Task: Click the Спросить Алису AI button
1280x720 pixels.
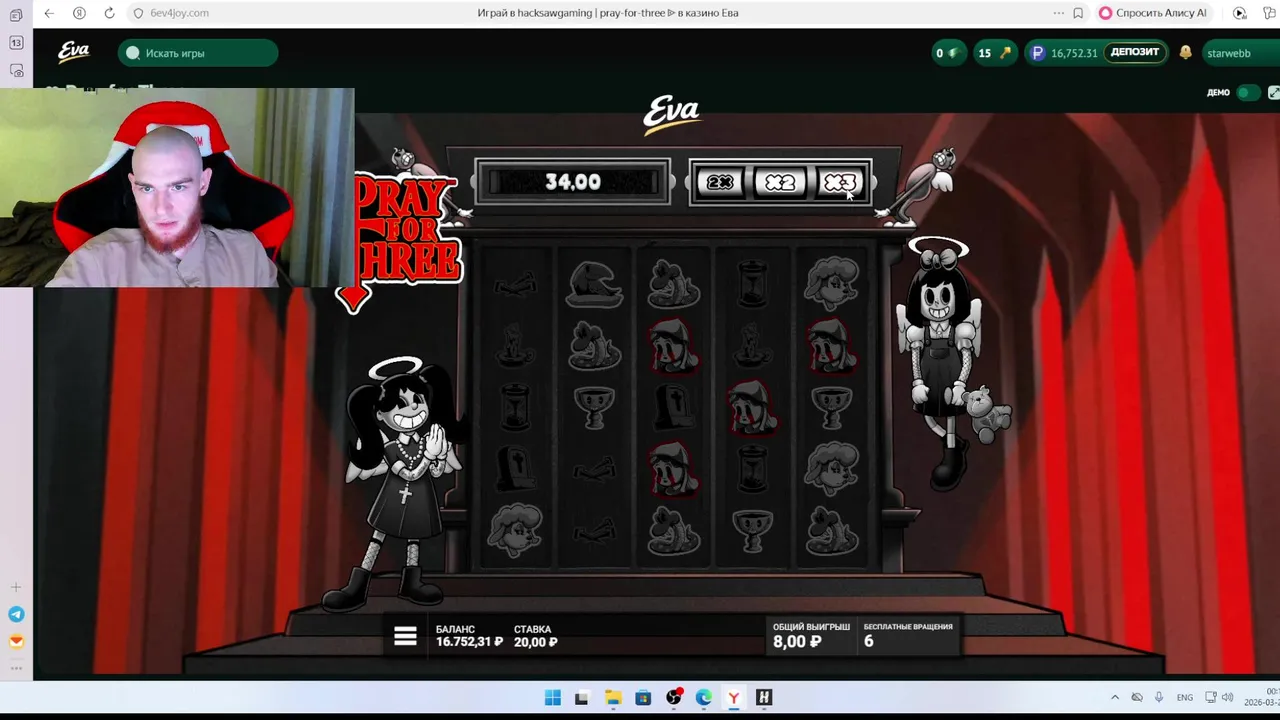Action: point(1153,13)
